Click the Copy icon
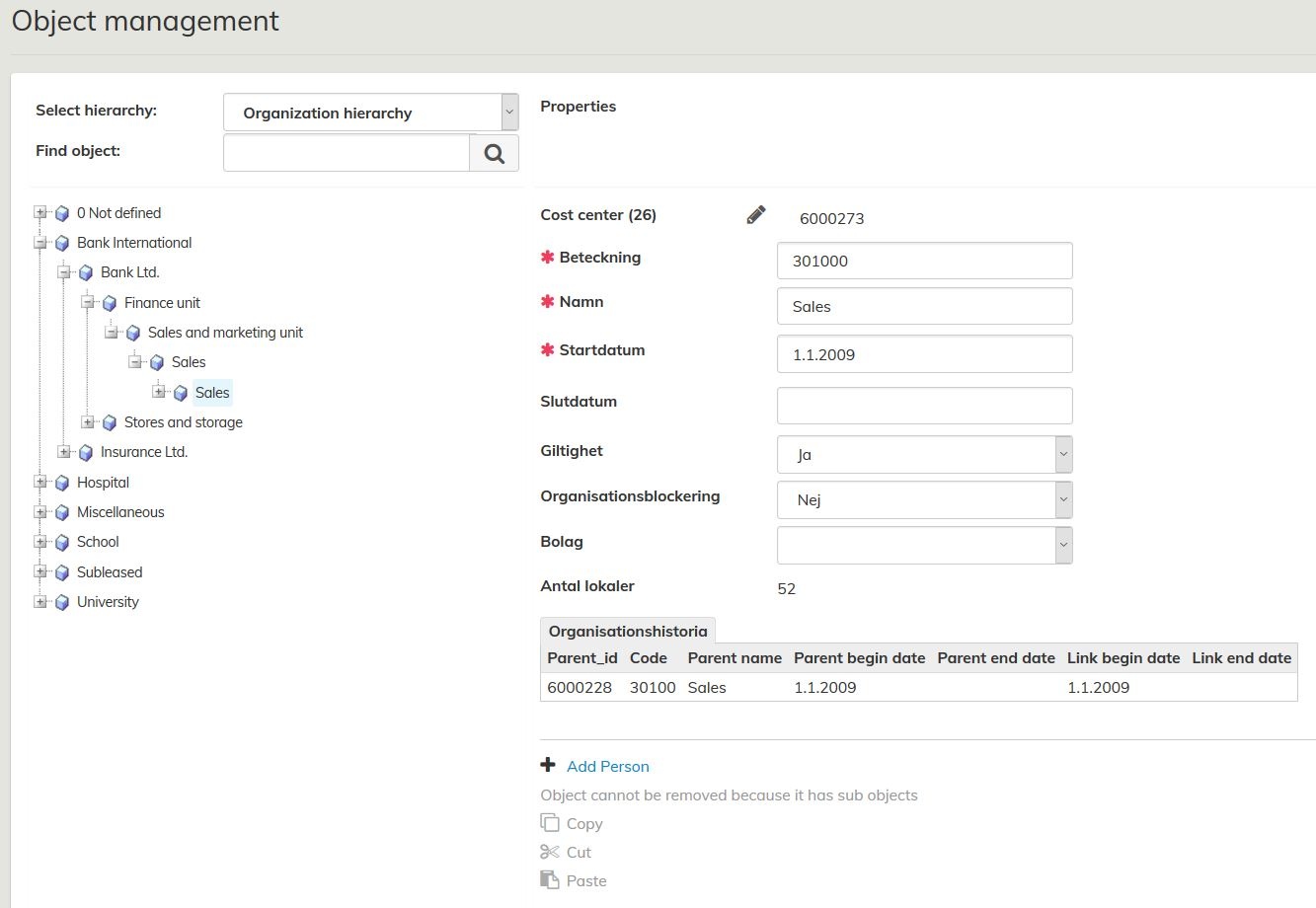1316x908 pixels. [550, 822]
